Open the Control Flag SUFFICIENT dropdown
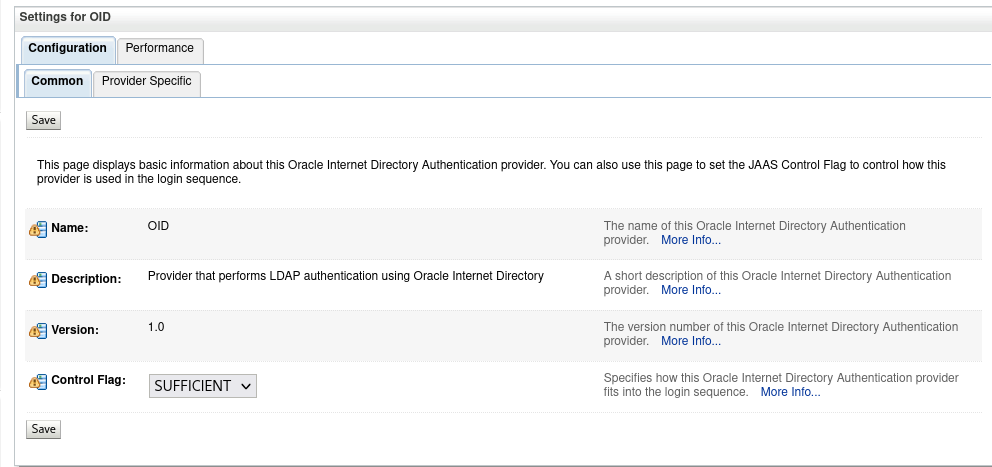992x467 pixels. pyautogui.click(x=203, y=386)
